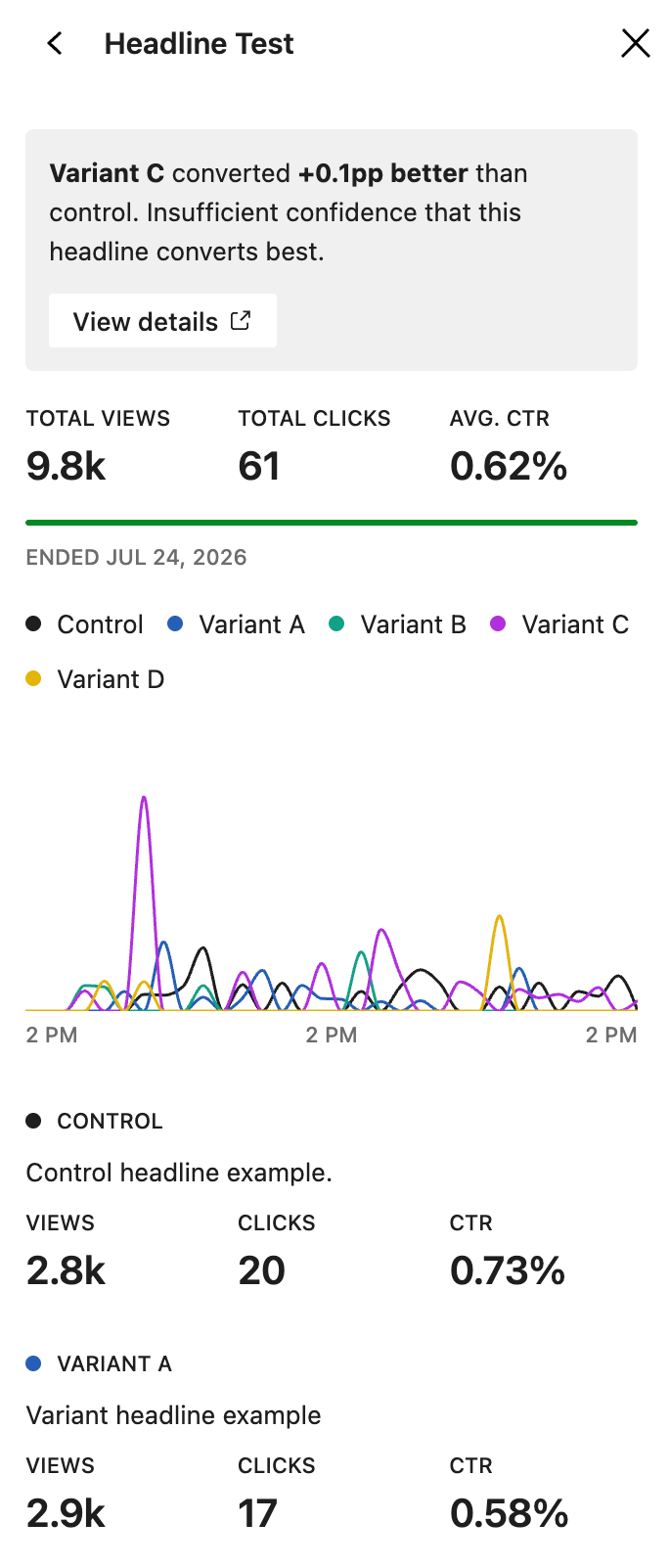Toggle the Control series in the legend
The height and width of the screenshot is (1568, 669).
85,624
